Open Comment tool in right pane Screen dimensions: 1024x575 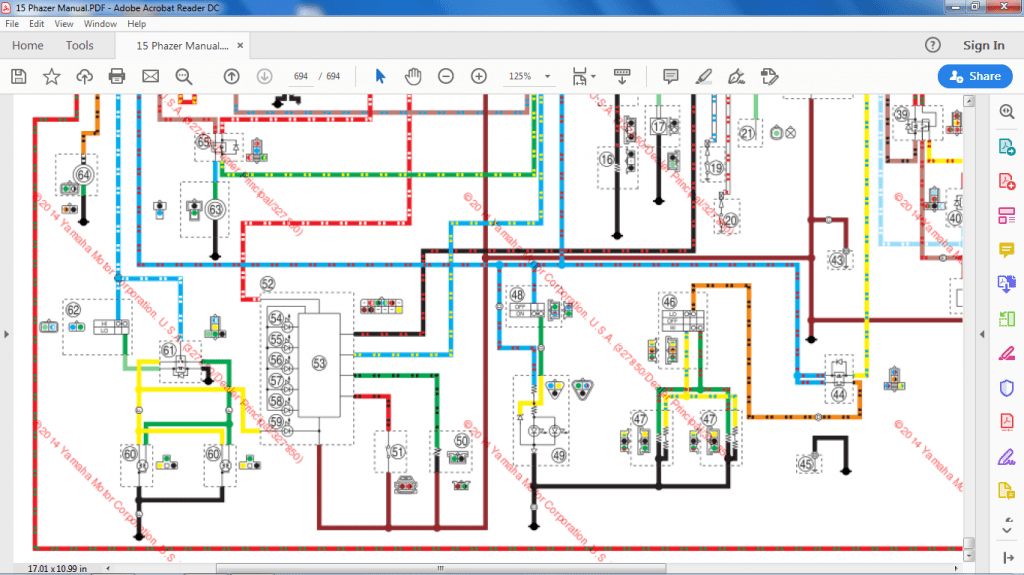click(1006, 250)
